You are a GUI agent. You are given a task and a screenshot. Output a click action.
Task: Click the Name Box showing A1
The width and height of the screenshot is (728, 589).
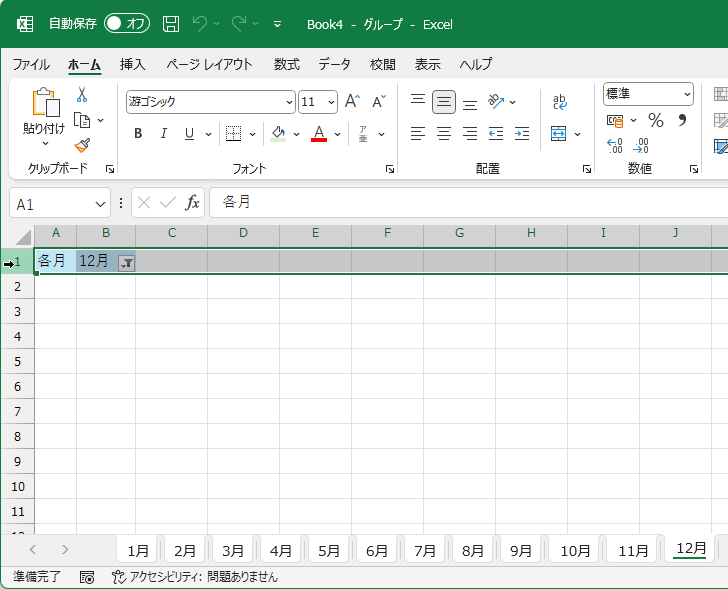tap(60, 203)
